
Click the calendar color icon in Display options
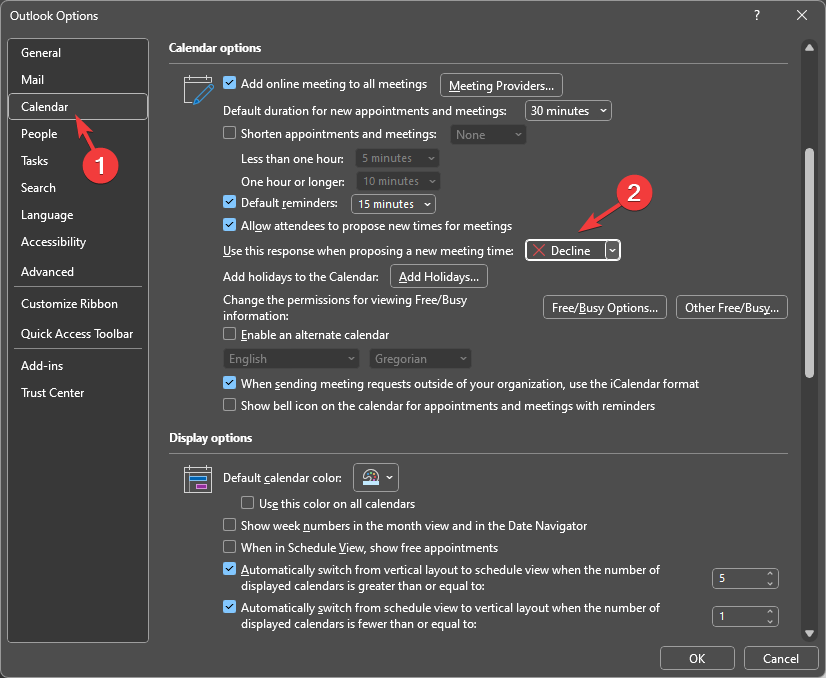(198, 479)
